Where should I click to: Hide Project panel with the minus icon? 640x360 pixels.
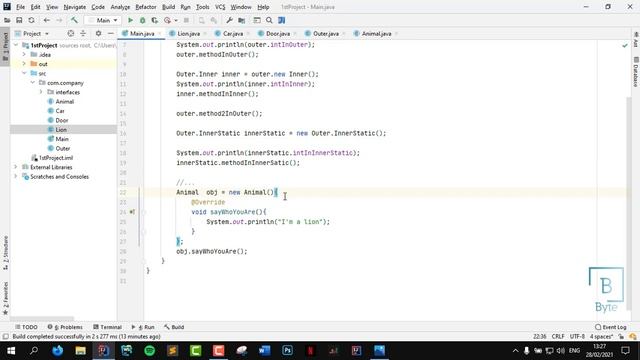coord(111,33)
